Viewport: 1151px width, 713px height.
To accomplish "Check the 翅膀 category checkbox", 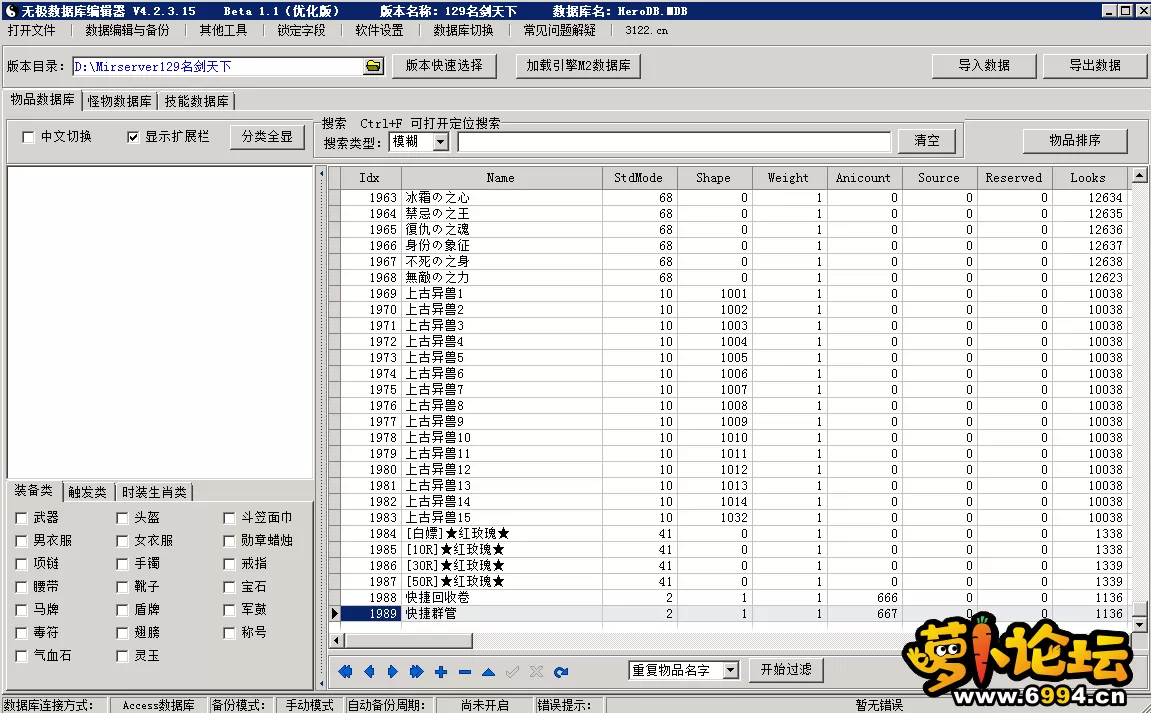I will click(x=122, y=633).
